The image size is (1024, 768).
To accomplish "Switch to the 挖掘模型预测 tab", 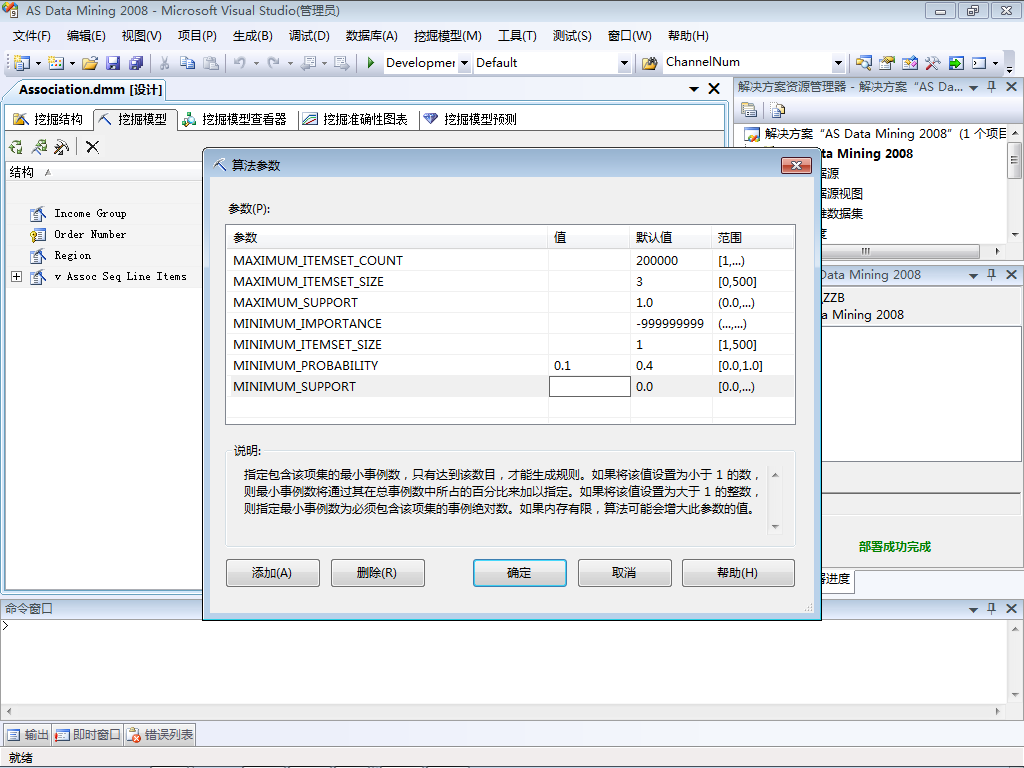I will pyautogui.click(x=470, y=119).
